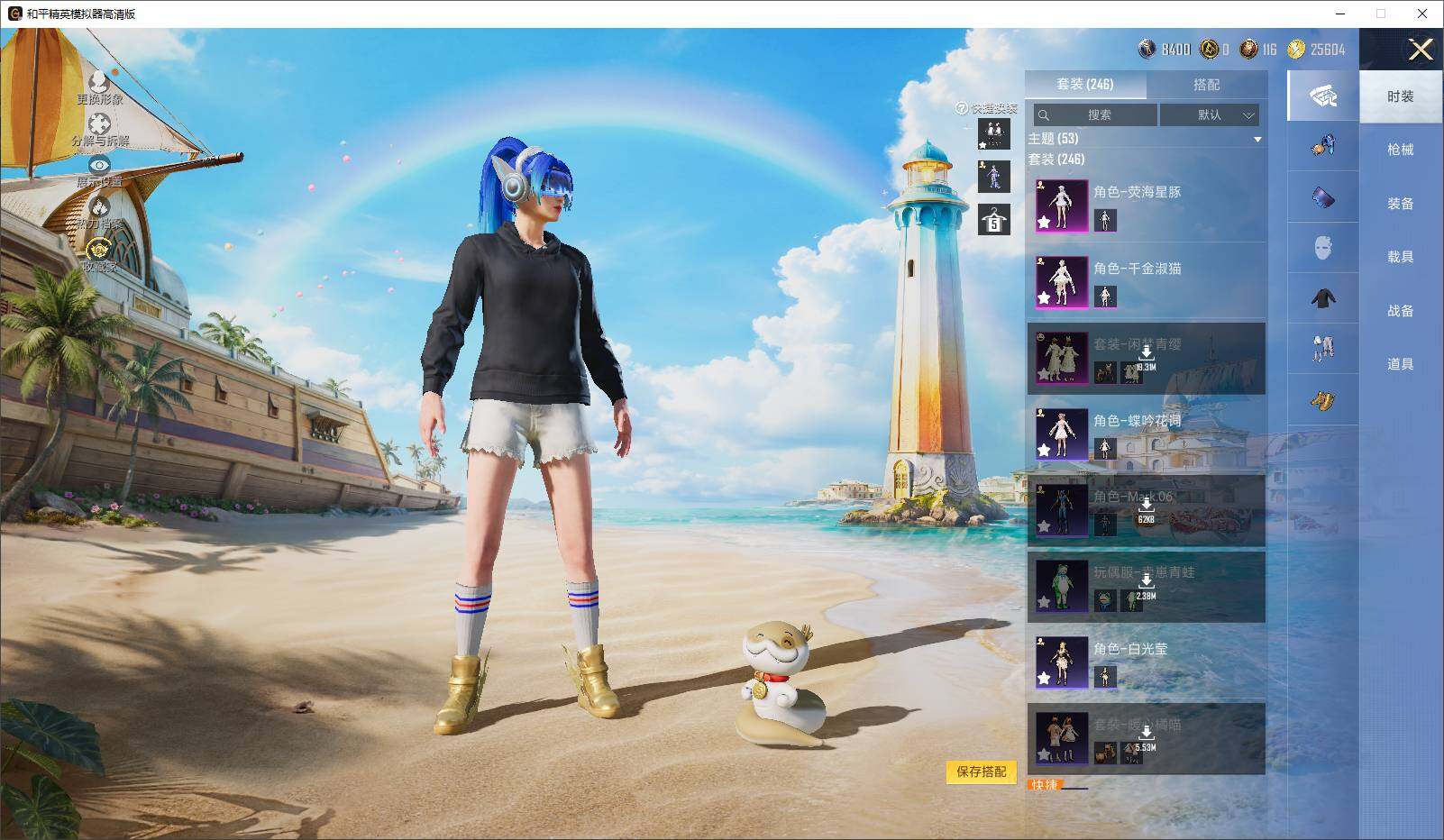Open the hanger wardrobe slot numbered 5
This screenshot has width=1444, height=840.
[x=993, y=219]
